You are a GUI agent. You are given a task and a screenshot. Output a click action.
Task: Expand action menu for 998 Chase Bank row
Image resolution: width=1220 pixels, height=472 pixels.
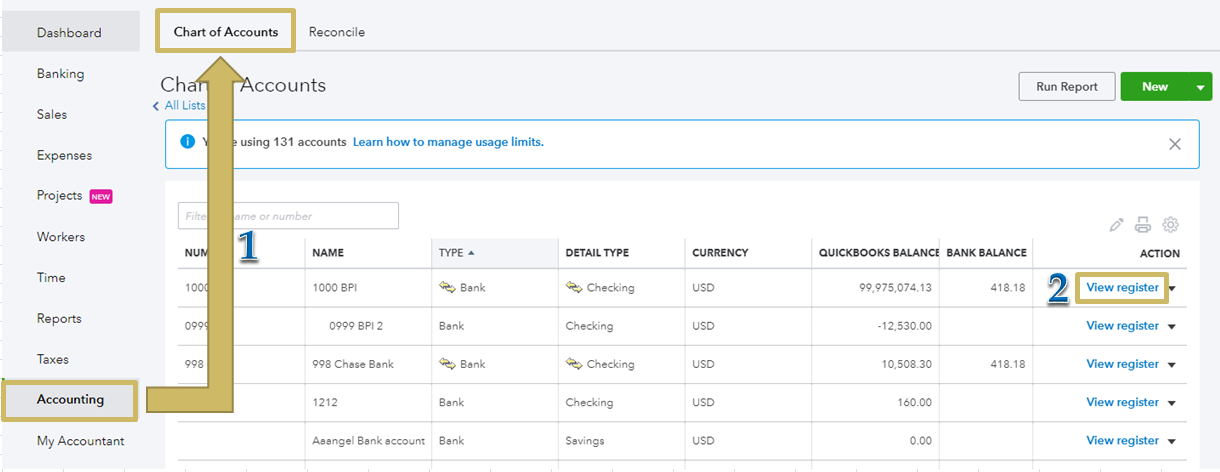pos(1172,364)
